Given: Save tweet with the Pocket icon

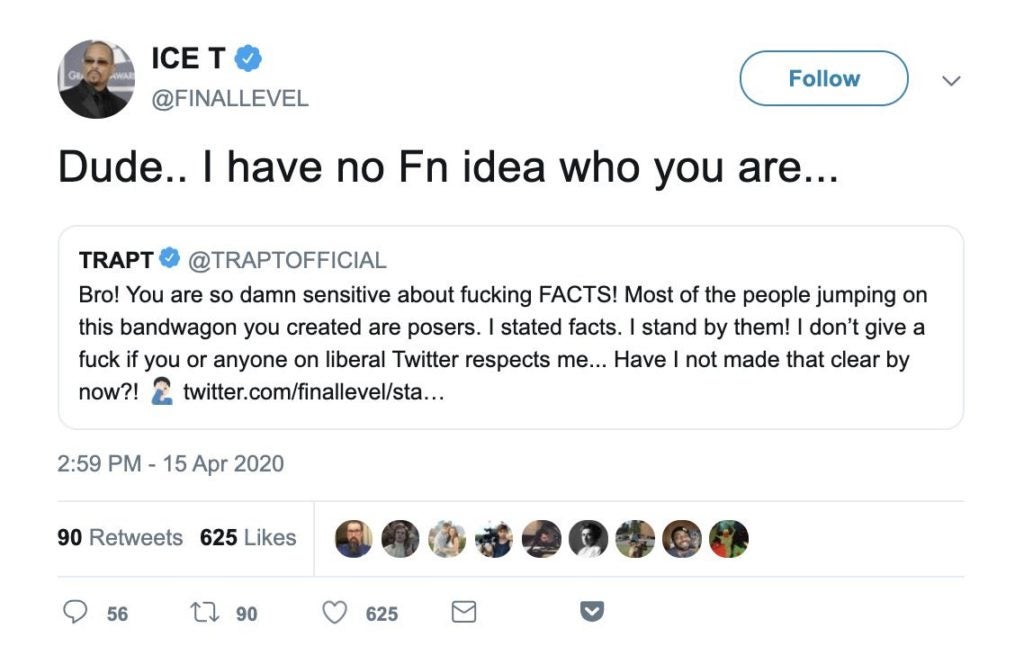Looking at the screenshot, I should pyautogui.click(x=590, y=611).
